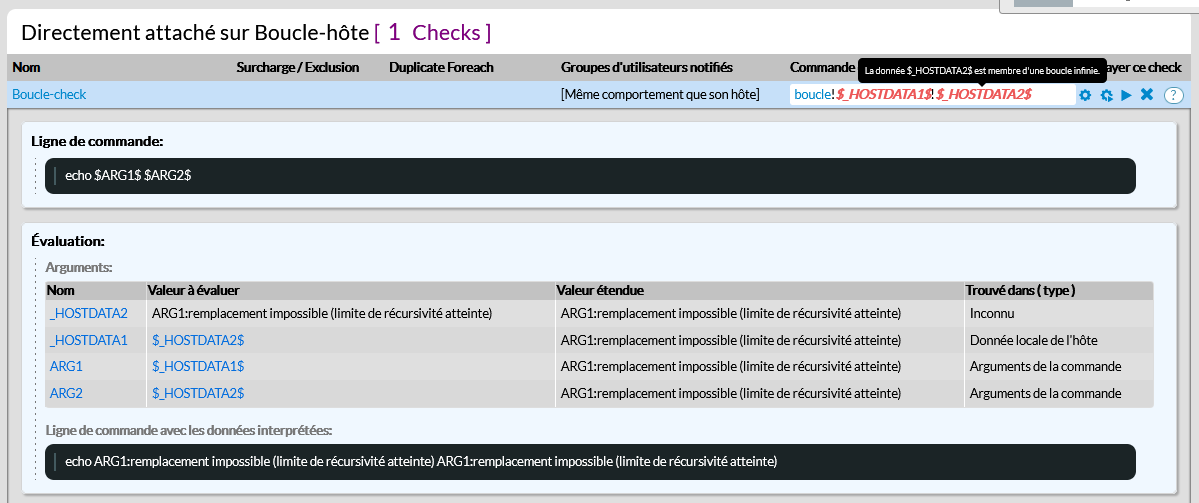Click the gear with refresh arrows icon
Viewport: 1199px width, 503px height.
tap(1106, 95)
